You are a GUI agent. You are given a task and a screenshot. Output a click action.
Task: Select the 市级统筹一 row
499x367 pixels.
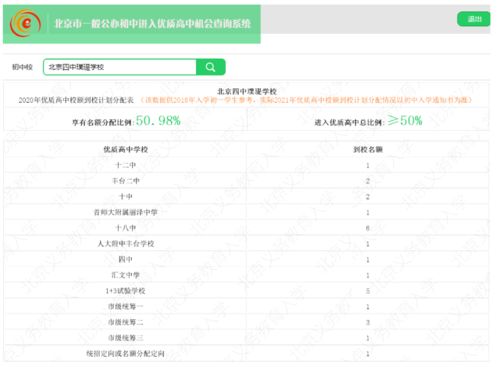[247, 306]
